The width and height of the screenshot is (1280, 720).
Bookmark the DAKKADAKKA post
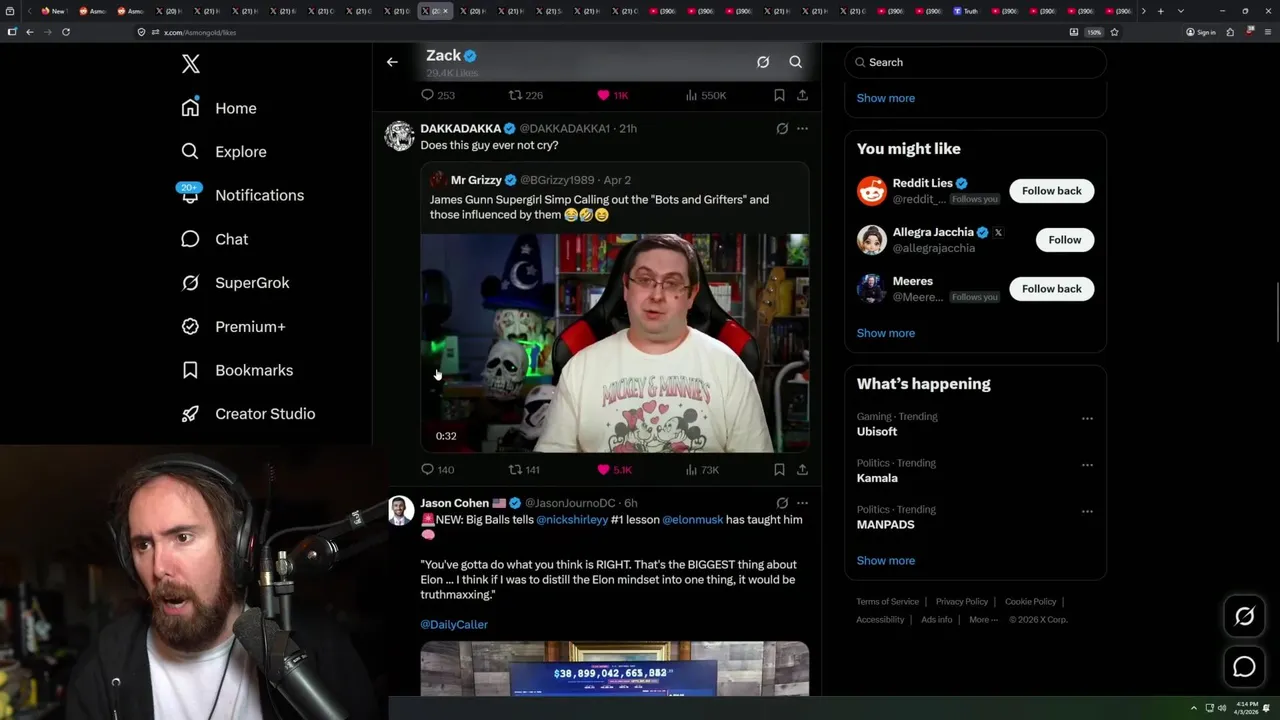pyautogui.click(x=779, y=469)
